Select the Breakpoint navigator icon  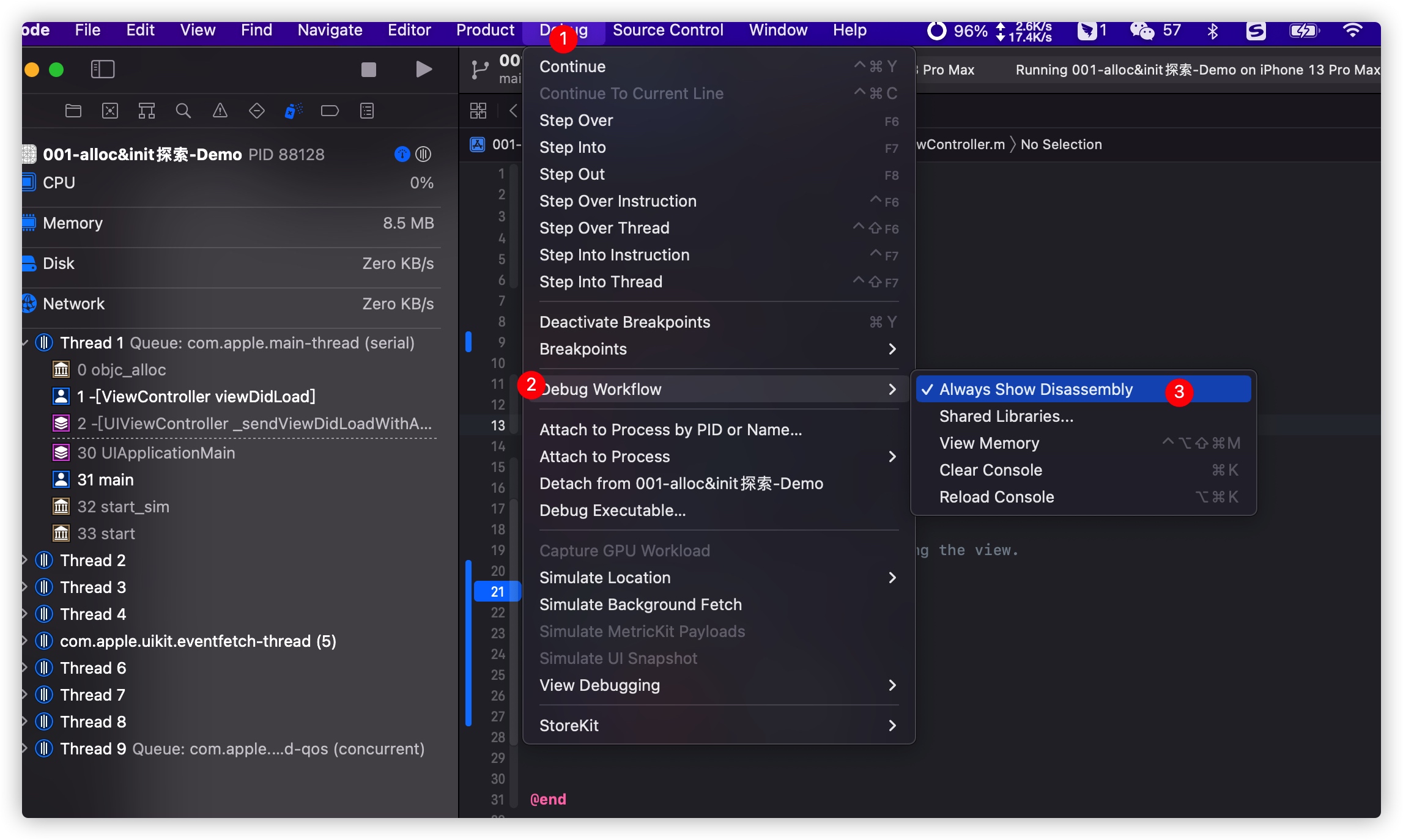pos(330,111)
